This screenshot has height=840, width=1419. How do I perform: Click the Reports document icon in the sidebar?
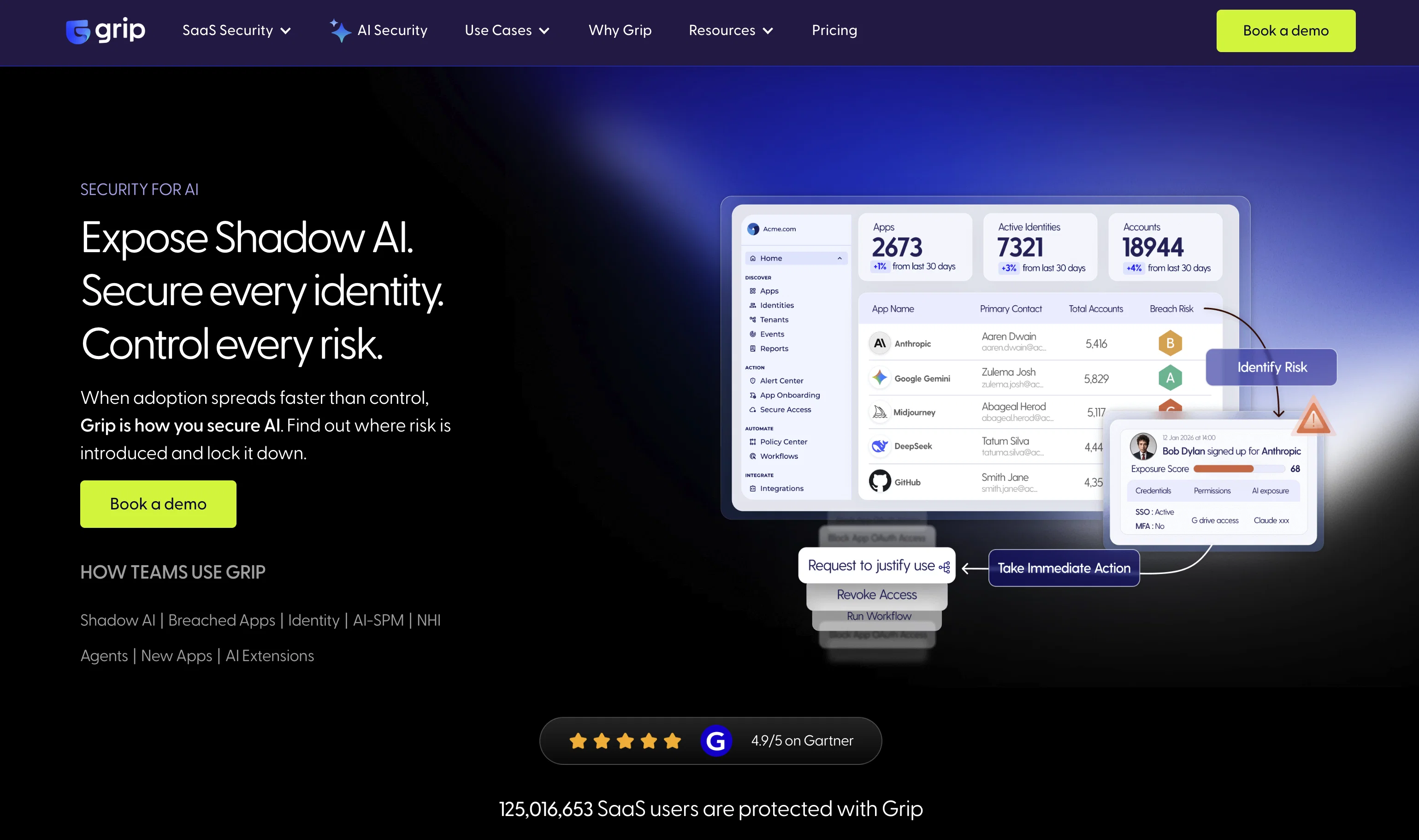coord(753,349)
